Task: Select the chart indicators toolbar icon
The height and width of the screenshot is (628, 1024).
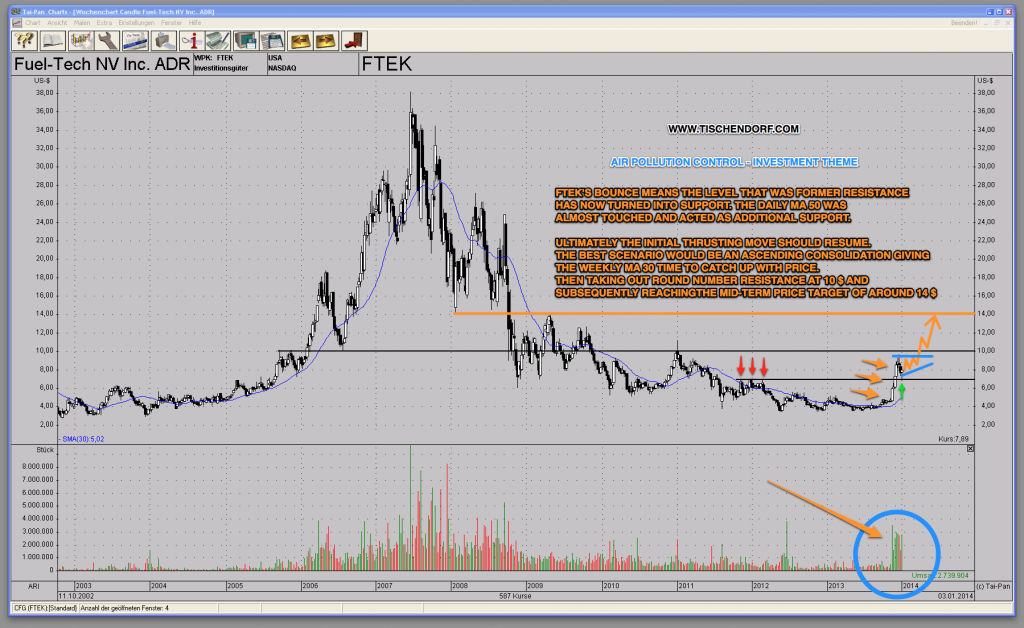Action: (x=82, y=40)
